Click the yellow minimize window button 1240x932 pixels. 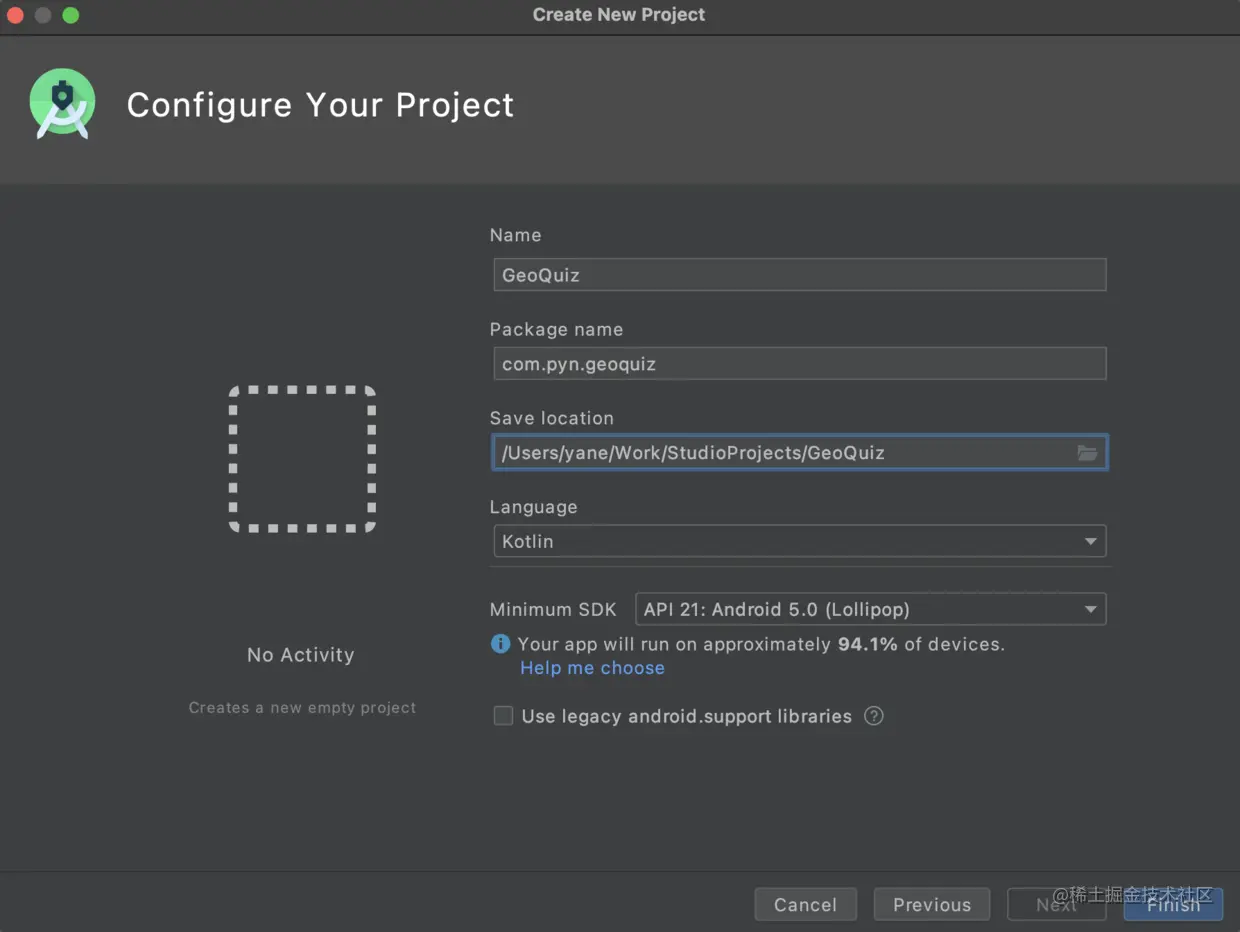(43, 15)
